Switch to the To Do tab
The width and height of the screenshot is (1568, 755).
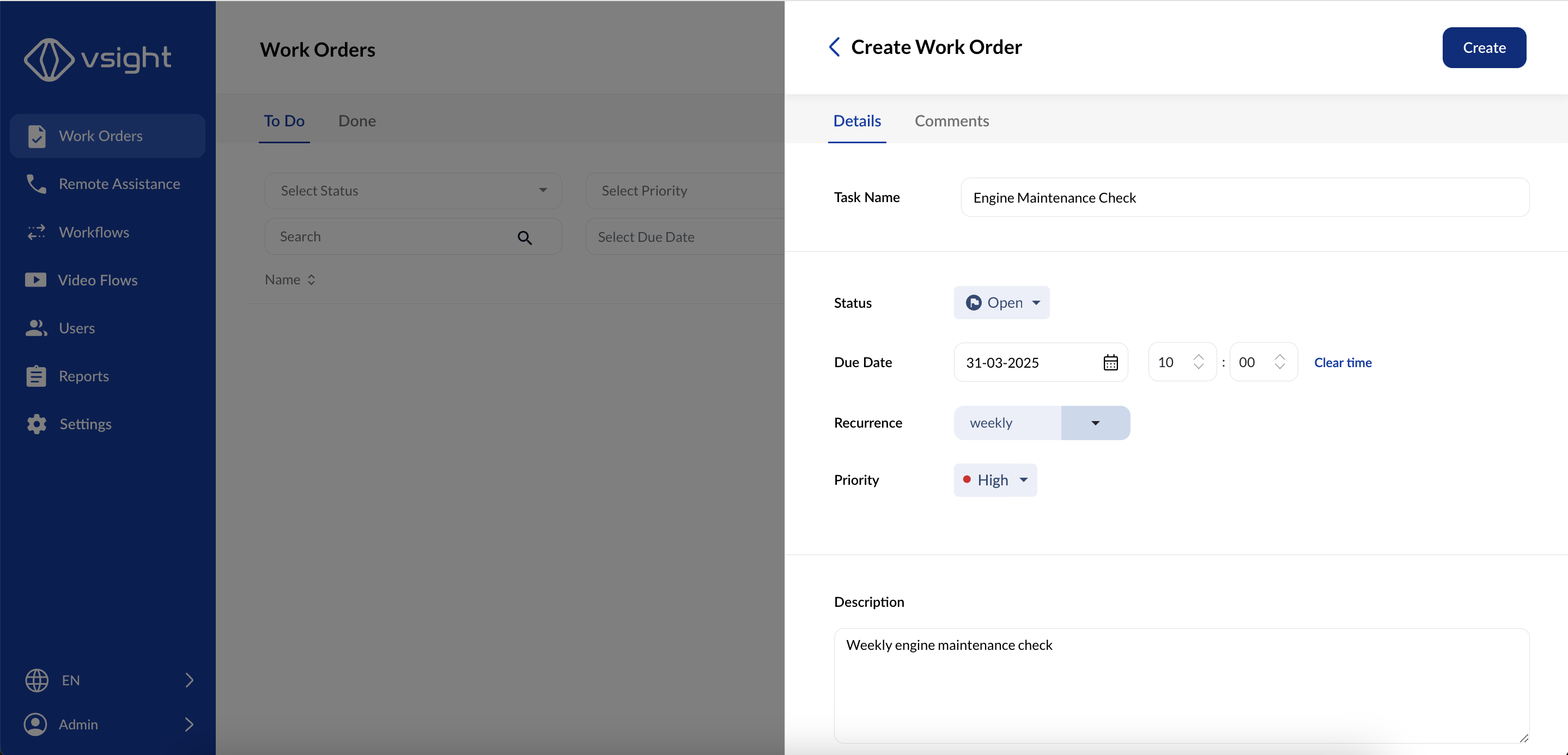[x=284, y=121]
